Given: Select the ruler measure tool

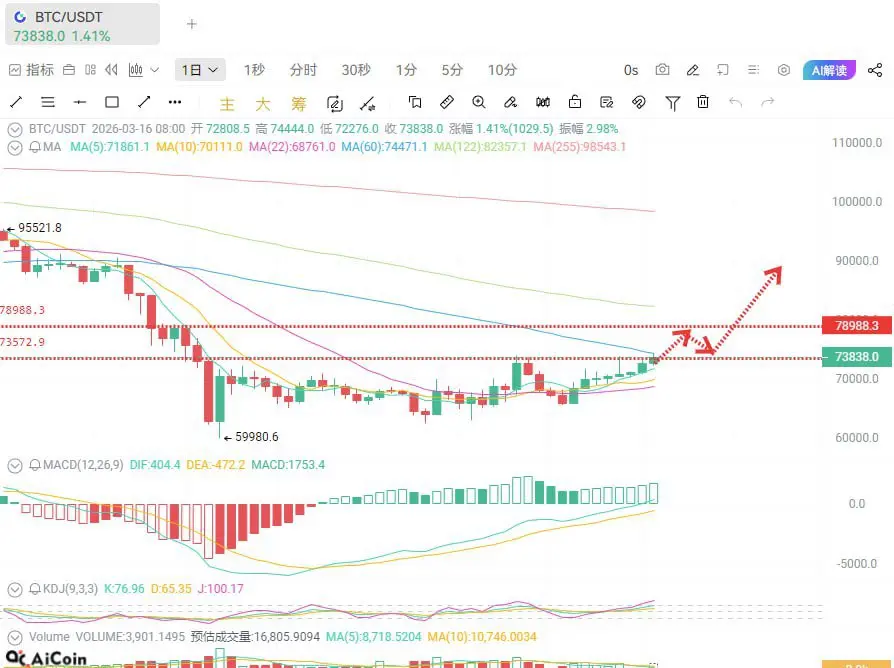Looking at the screenshot, I should tap(447, 103).
